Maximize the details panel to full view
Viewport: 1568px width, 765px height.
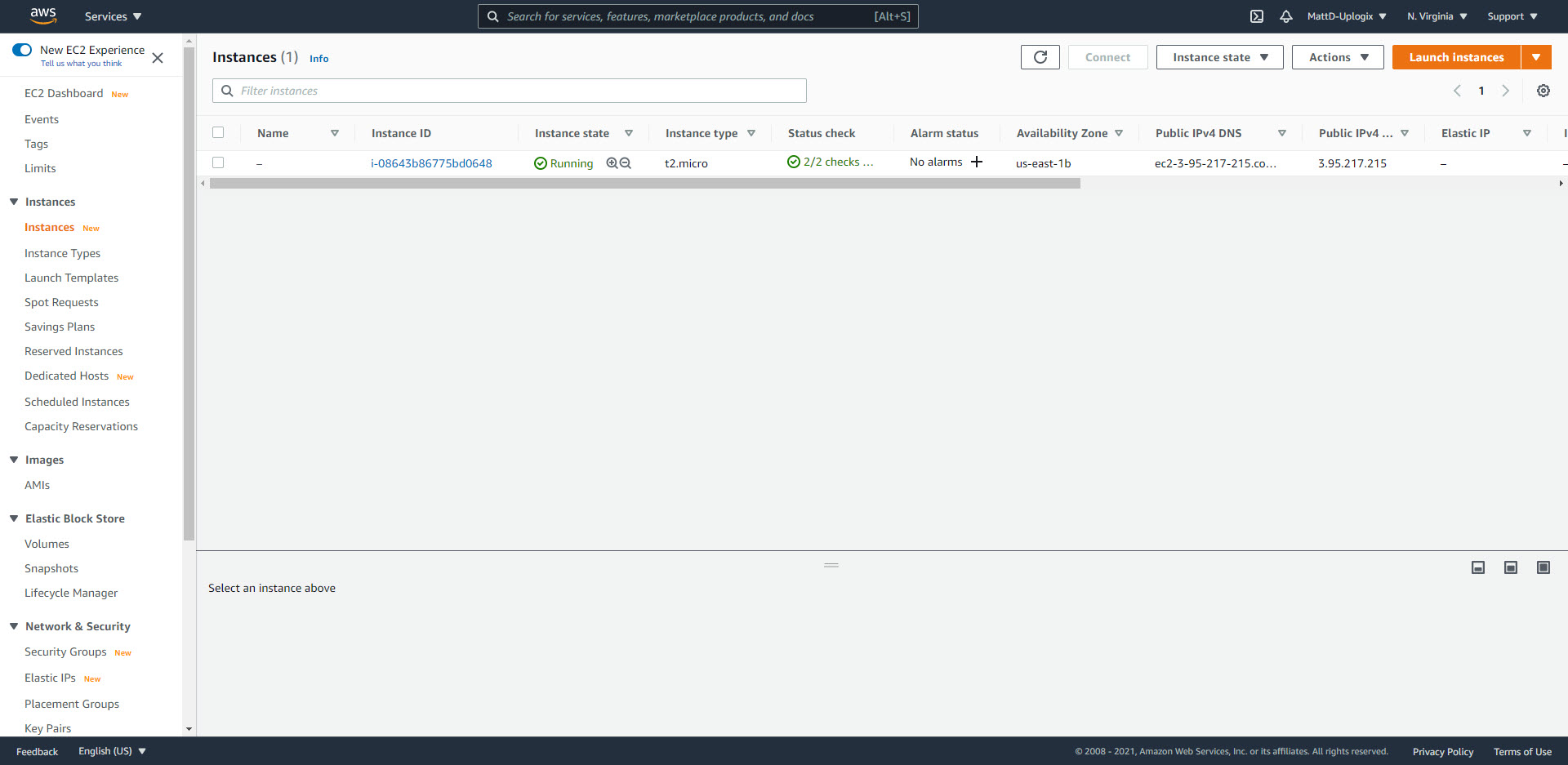1543,567
